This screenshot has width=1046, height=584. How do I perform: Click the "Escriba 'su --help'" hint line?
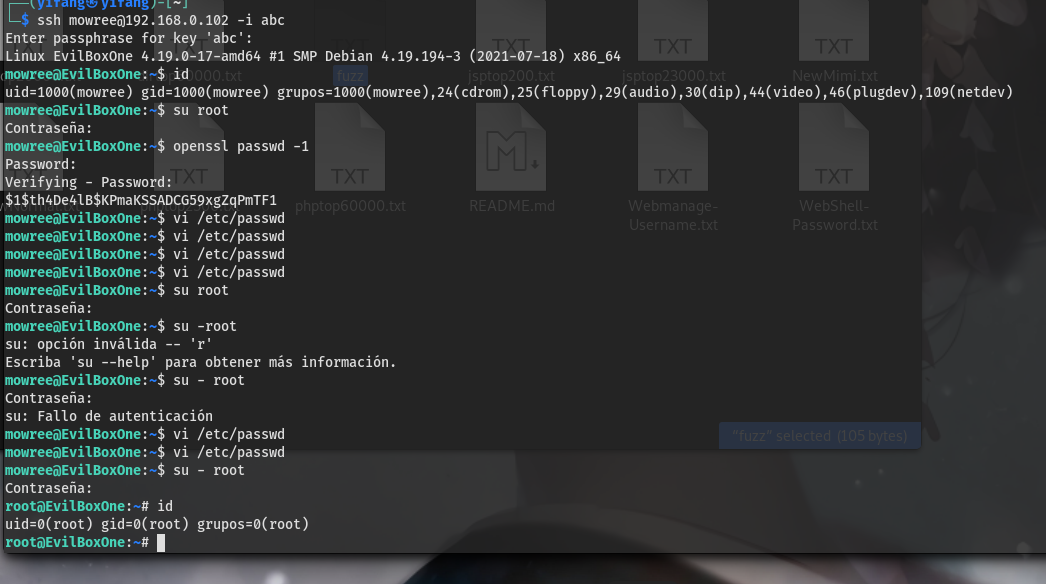click(201, 362)
